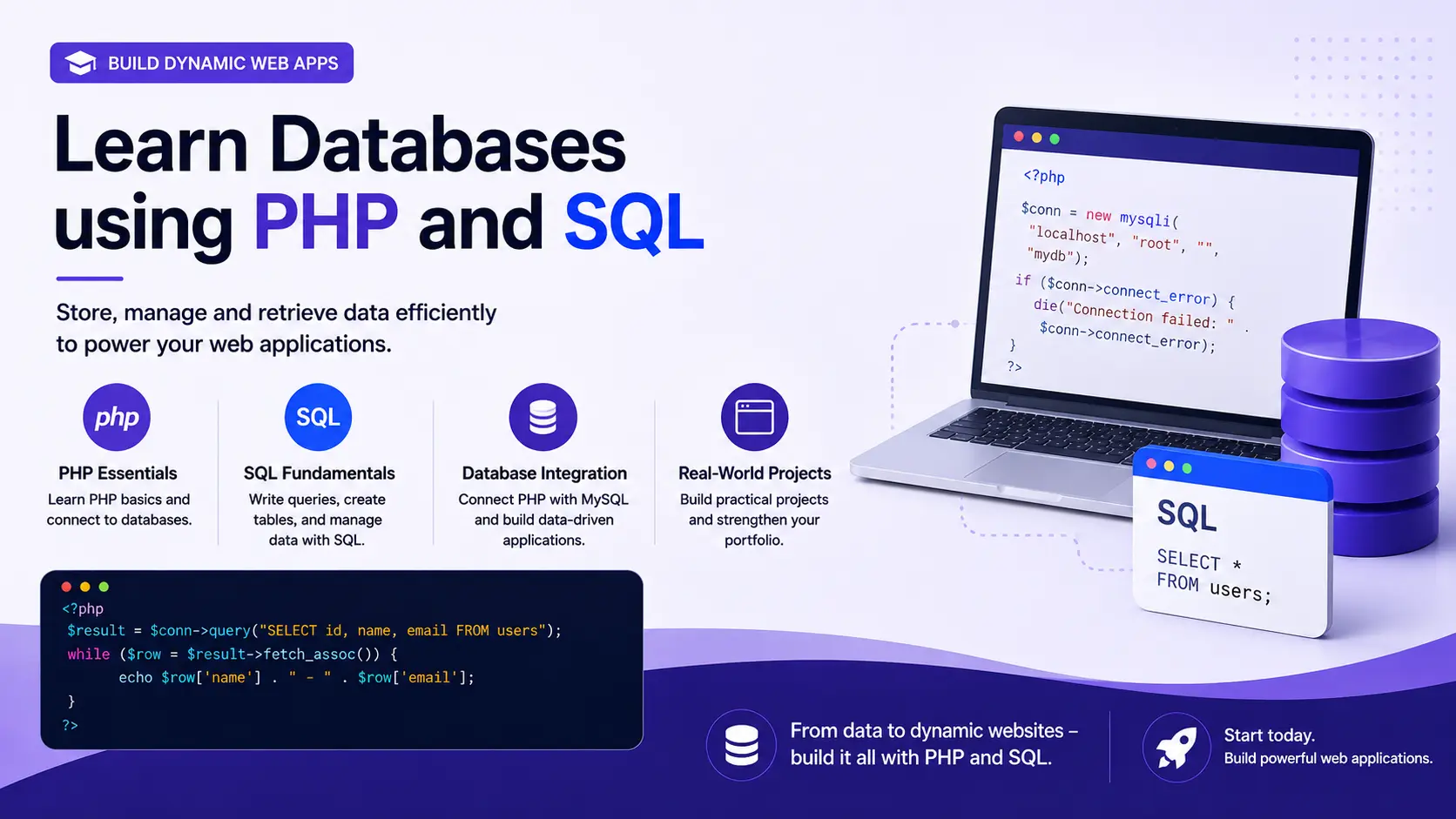1456x819 pixels.
Task: Click the 'Real-World Projects' heading
Action: tap(755, 473)
